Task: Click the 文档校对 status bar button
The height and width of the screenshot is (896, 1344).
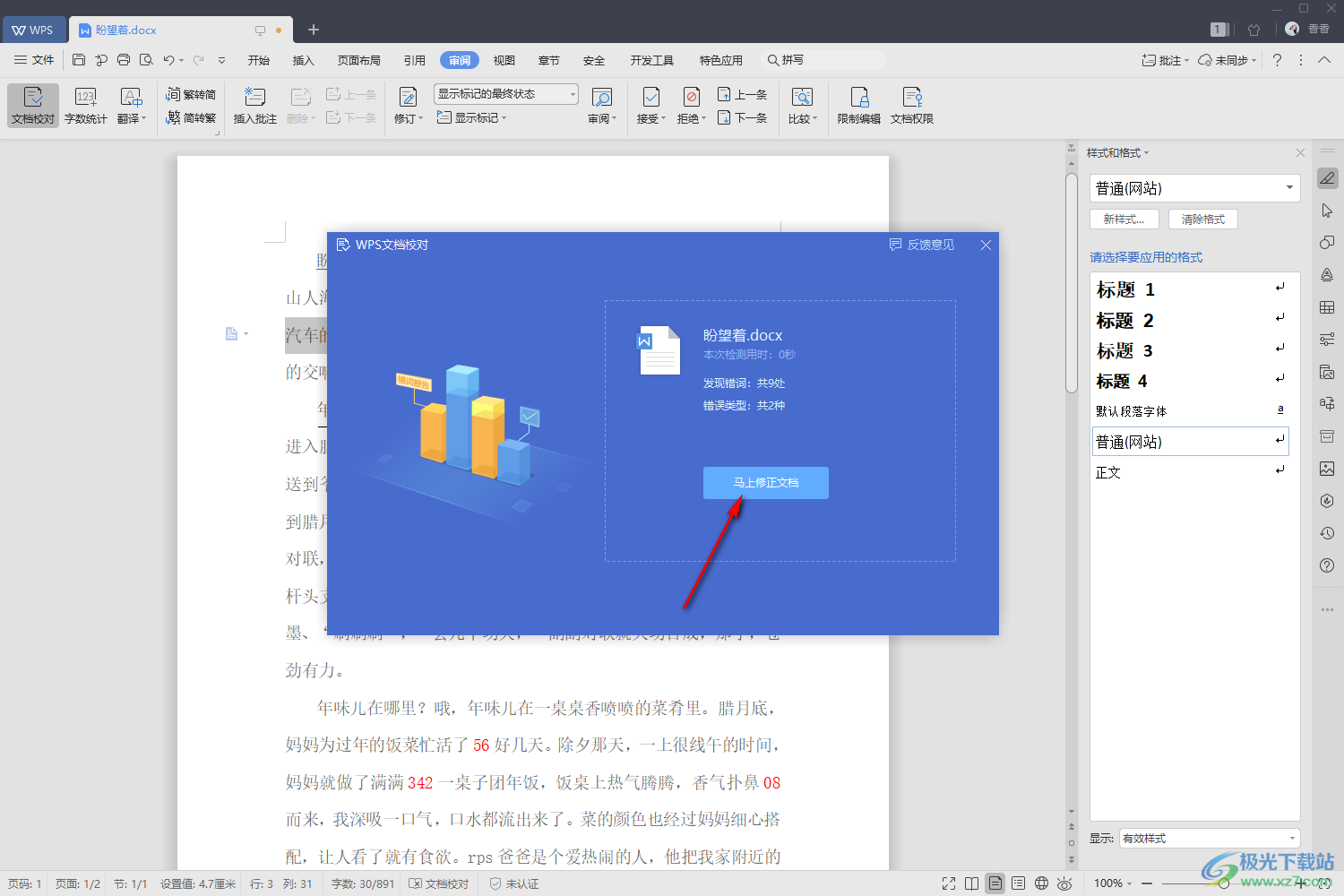Action: pyautogui.click(x=439, y=883)
